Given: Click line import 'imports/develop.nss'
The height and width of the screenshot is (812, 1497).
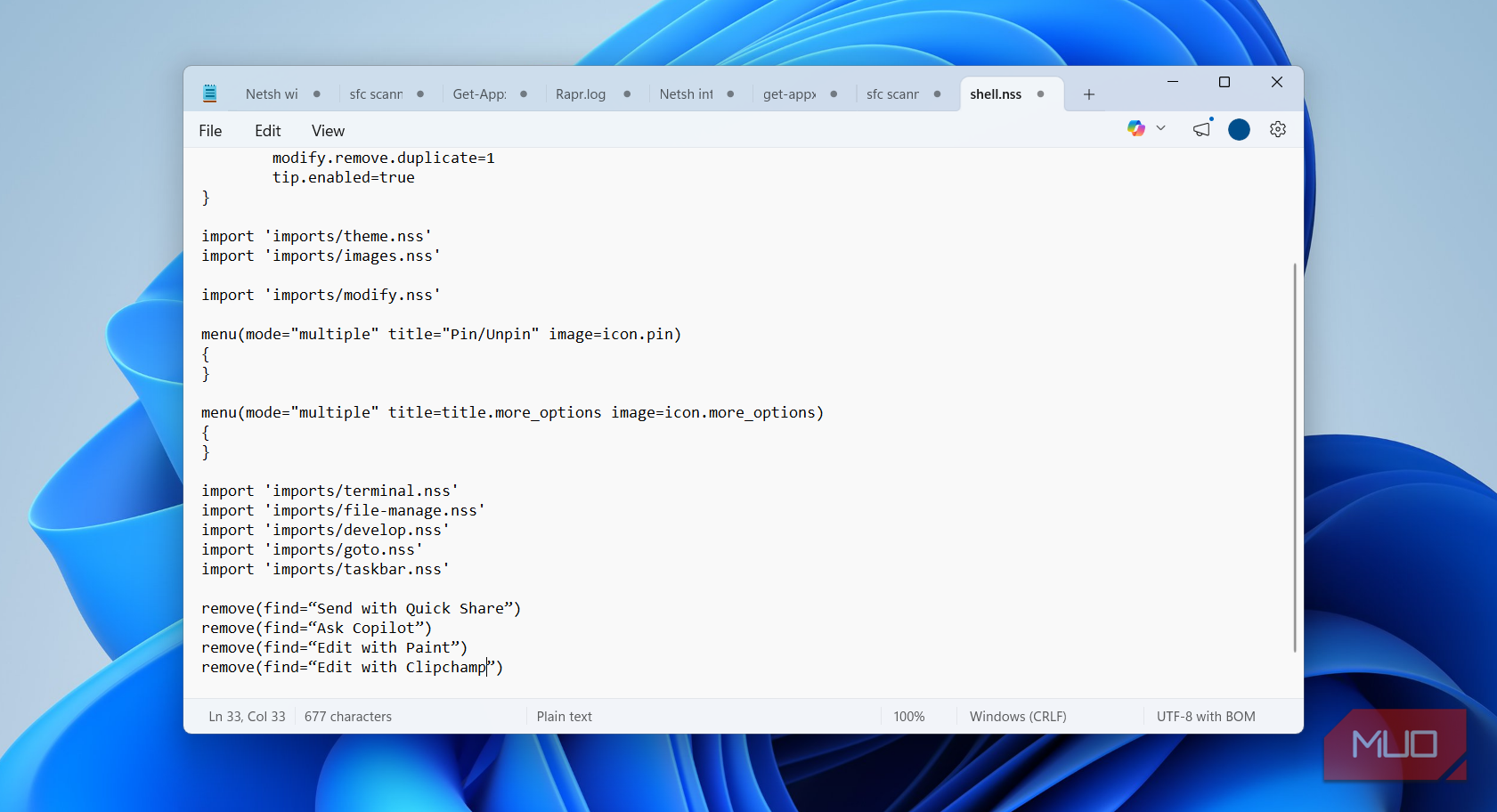Looking at the screenshot, I should click(325, 530).
